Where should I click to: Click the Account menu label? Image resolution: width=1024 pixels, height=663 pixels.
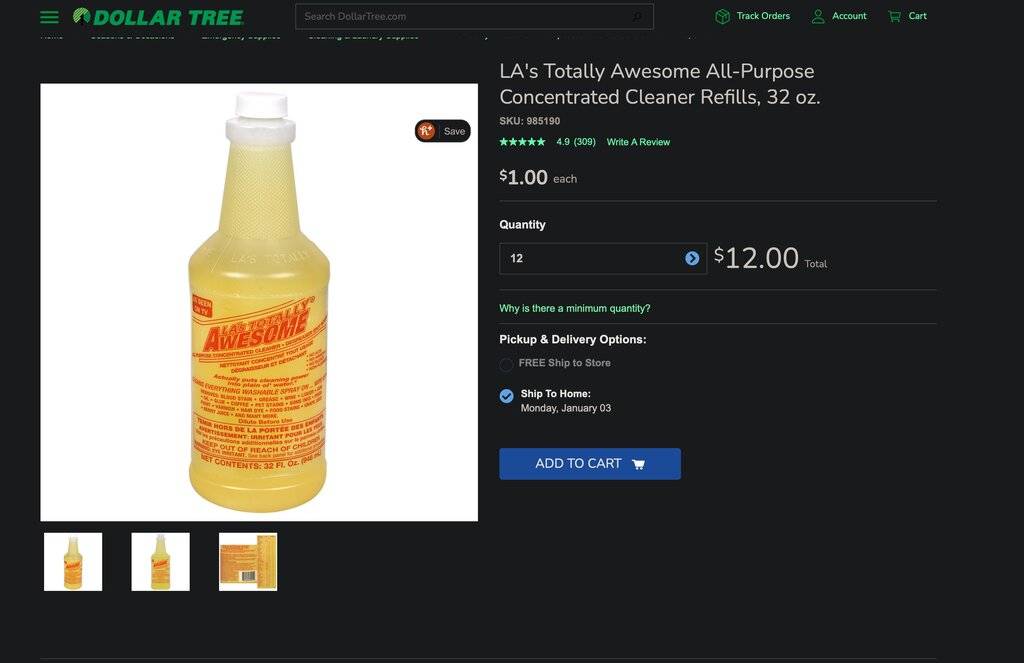(849, 16)
